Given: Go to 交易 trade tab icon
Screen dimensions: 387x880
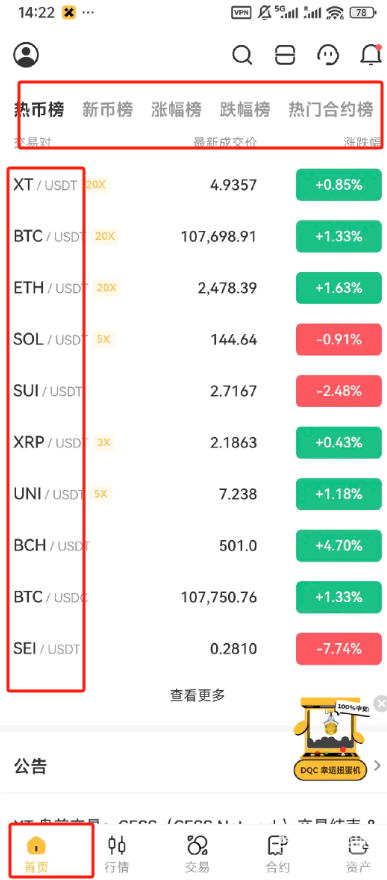Looking at the screenshot, I should point(197,845).
